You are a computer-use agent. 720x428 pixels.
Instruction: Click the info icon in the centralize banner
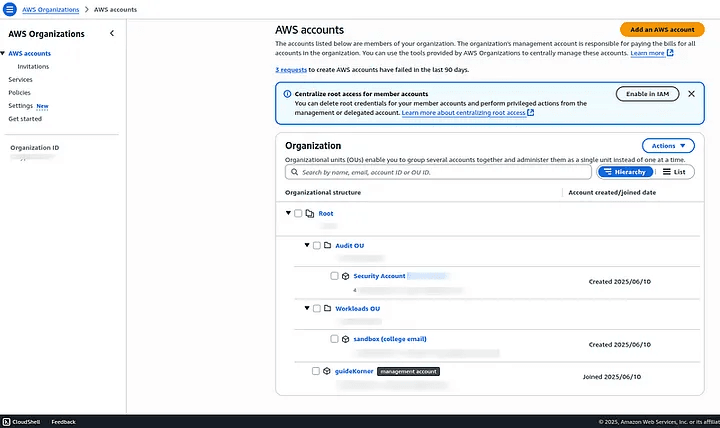click(x=287, y=94)
